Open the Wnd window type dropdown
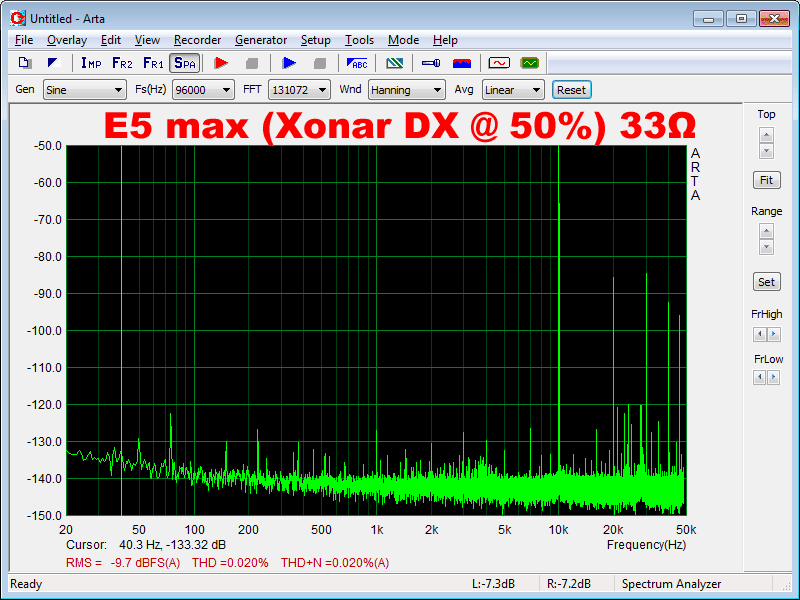This screenshot has height=600, width=800. click(x=407, y=90)
